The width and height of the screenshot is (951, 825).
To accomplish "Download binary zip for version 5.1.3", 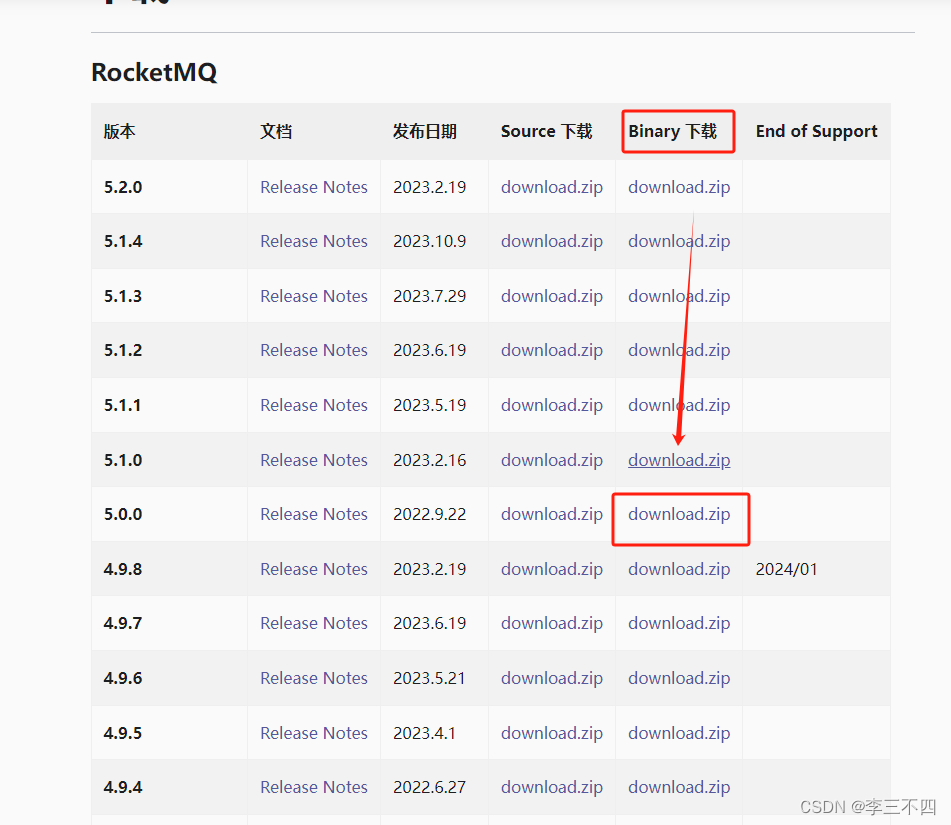I will 679,296.
